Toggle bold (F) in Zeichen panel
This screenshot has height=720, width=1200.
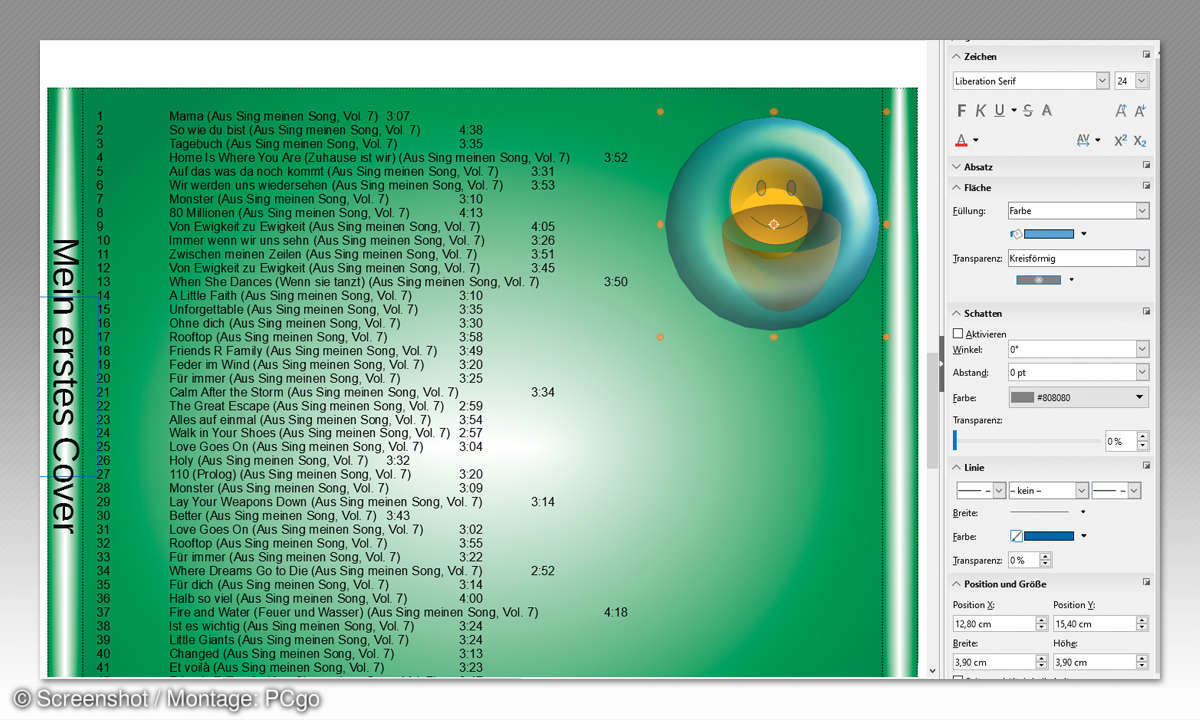[x=962, y=110]
